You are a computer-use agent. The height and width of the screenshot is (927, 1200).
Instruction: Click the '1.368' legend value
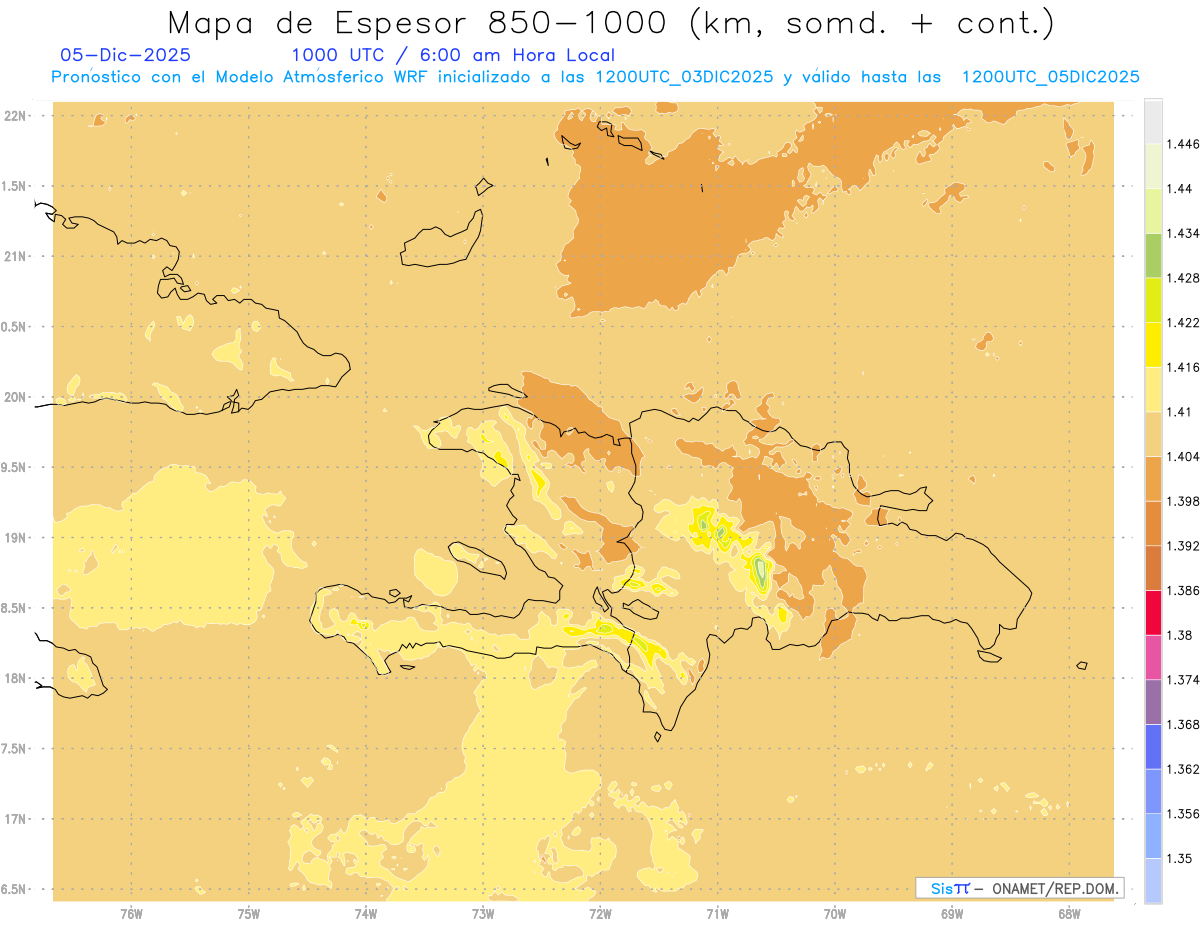tap(1185, 725)
